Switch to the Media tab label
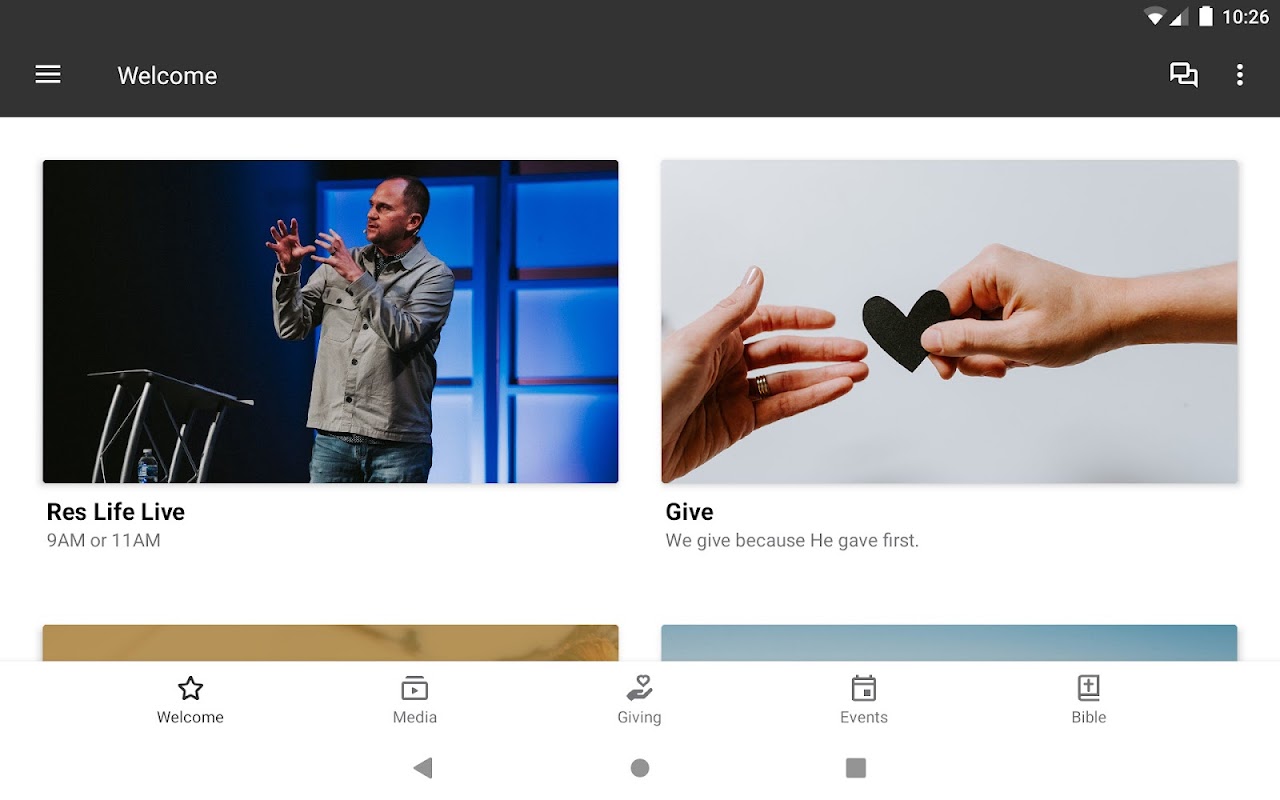This screenshot has height=800, width=1280. click(x=415, y=717)
